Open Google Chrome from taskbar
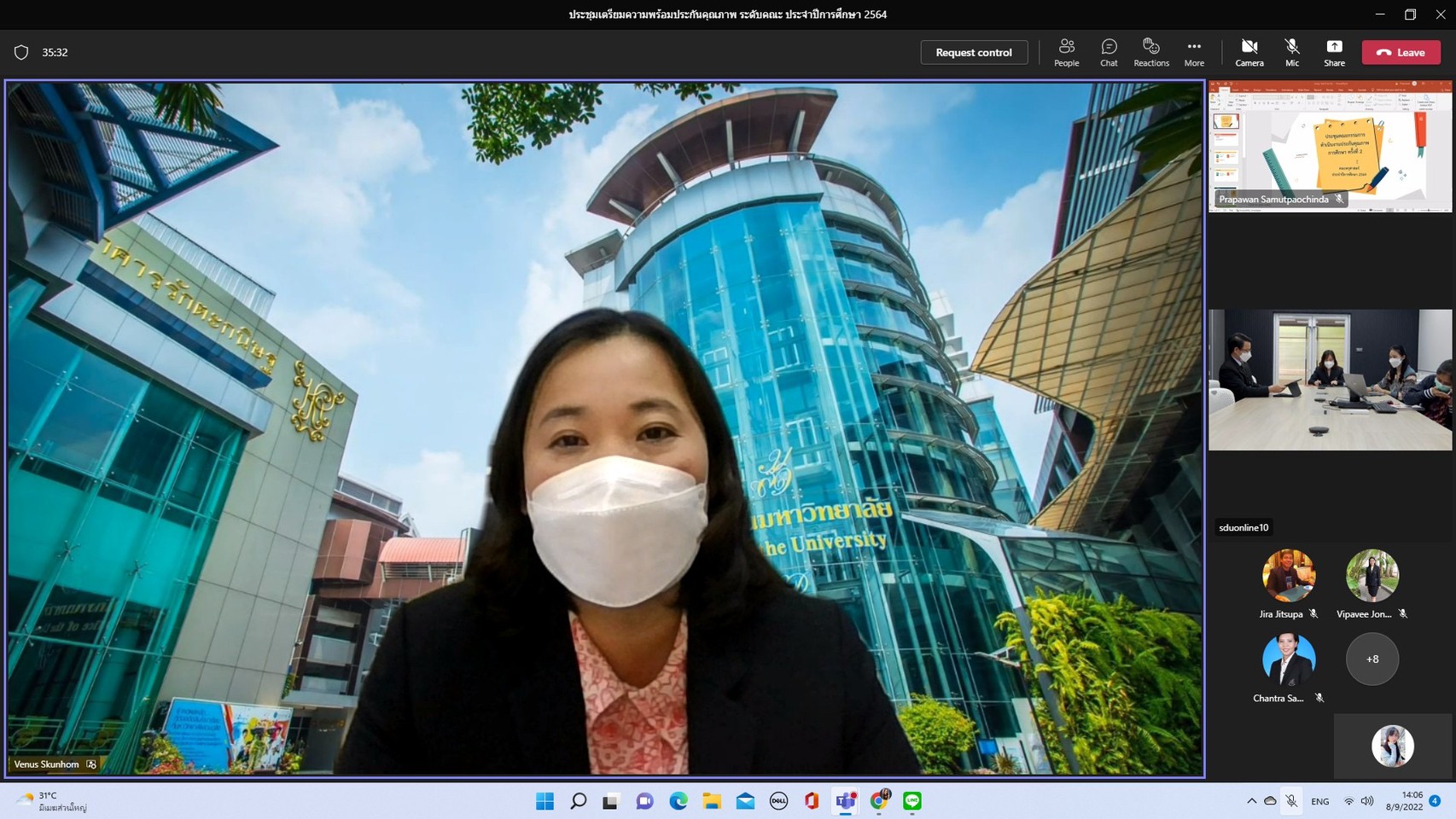 [879, 801]
